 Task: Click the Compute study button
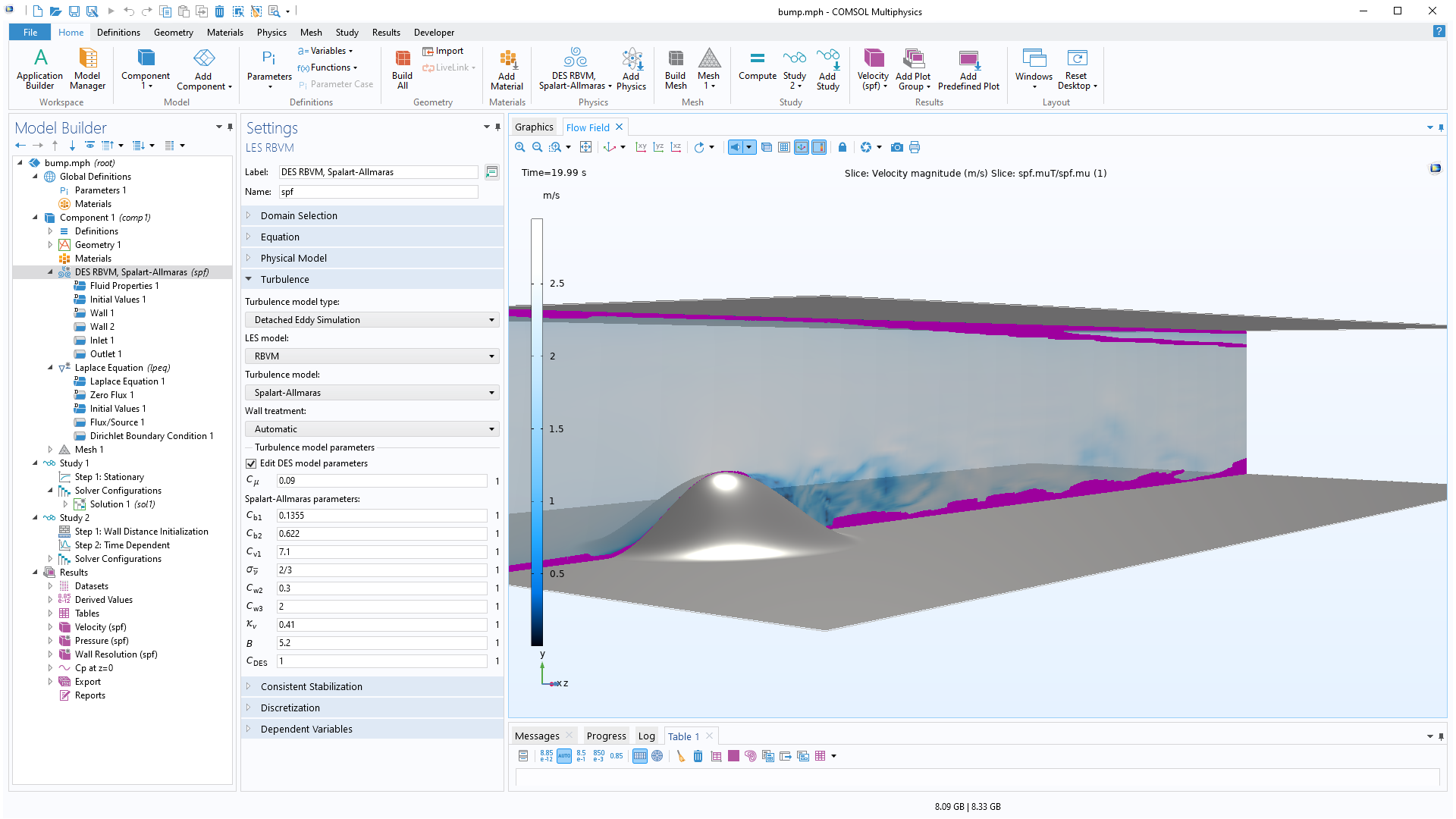pos(757,65)
